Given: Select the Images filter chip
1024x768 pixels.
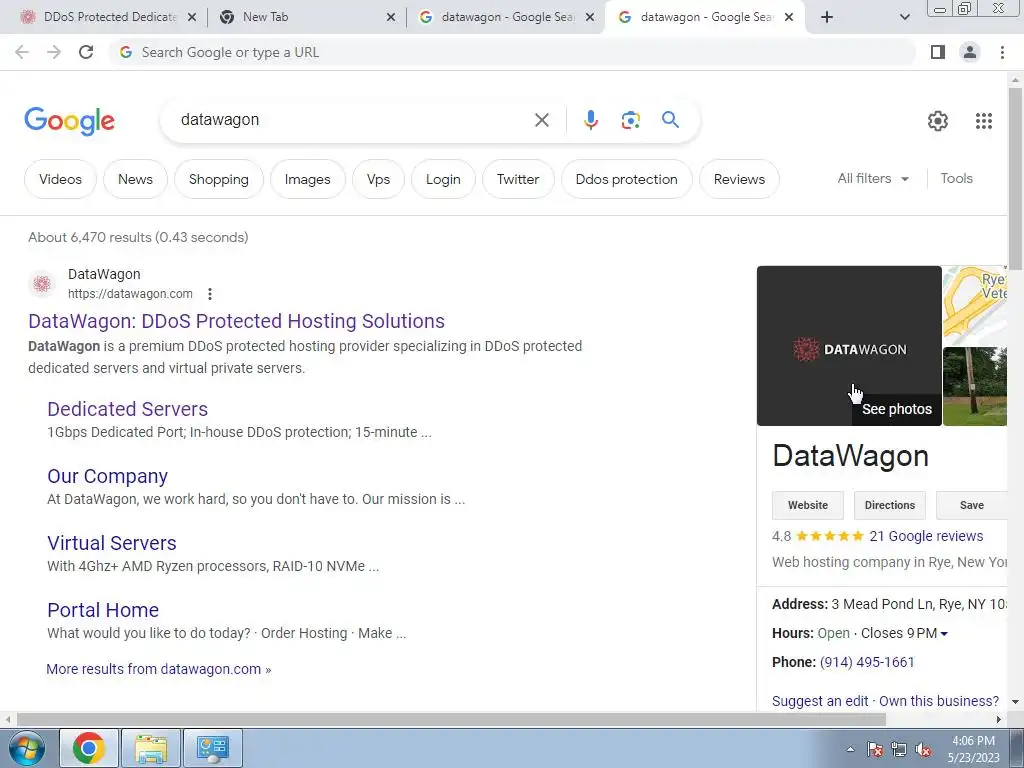Looking at the screenshot, I should 308,179.
